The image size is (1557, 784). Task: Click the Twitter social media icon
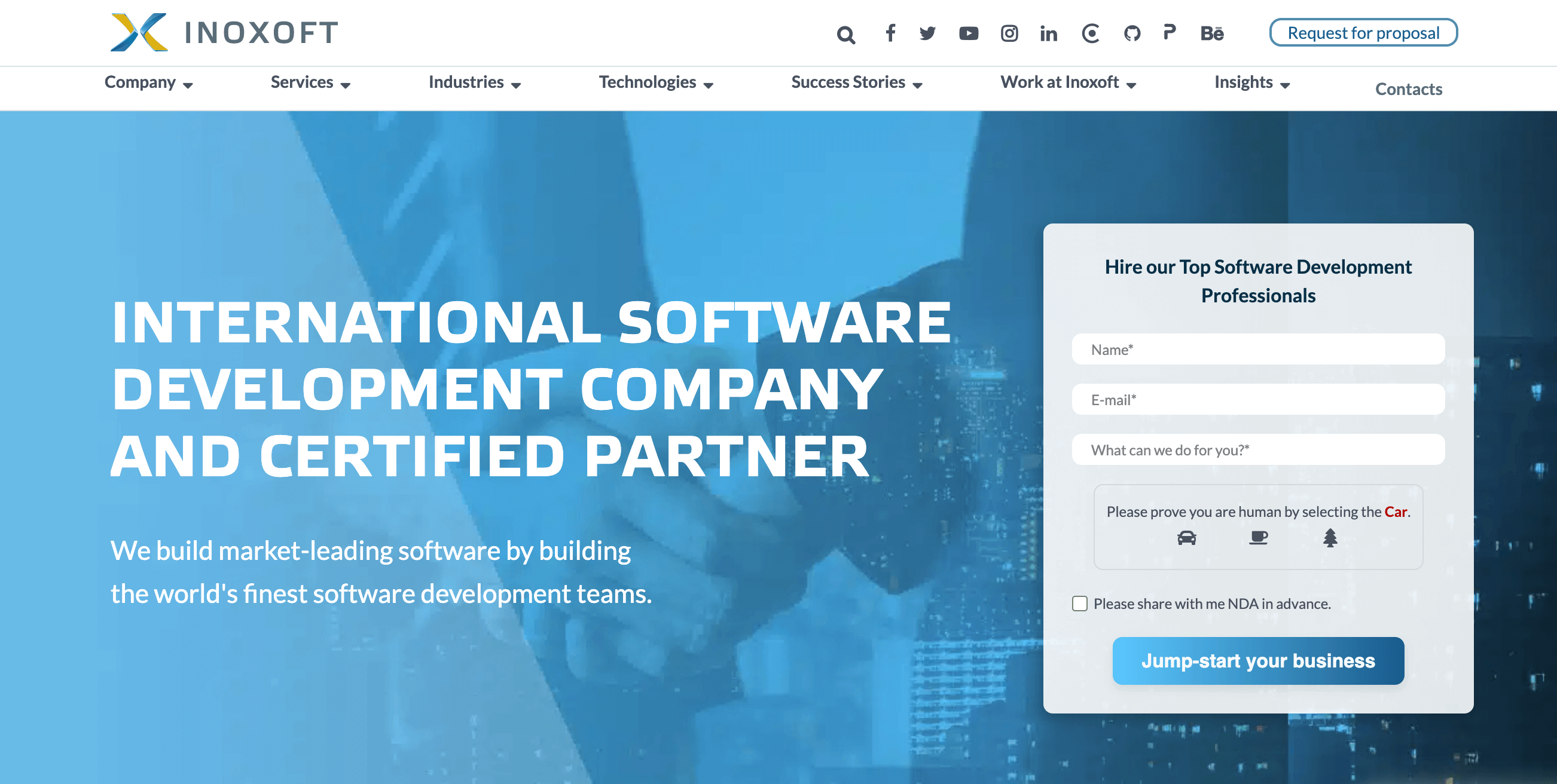click(x=927, y=33)
